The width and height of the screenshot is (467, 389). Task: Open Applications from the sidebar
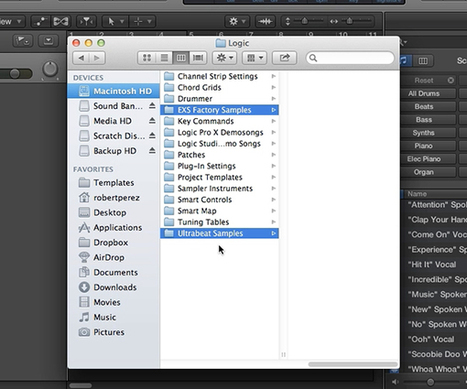(114, 228)
